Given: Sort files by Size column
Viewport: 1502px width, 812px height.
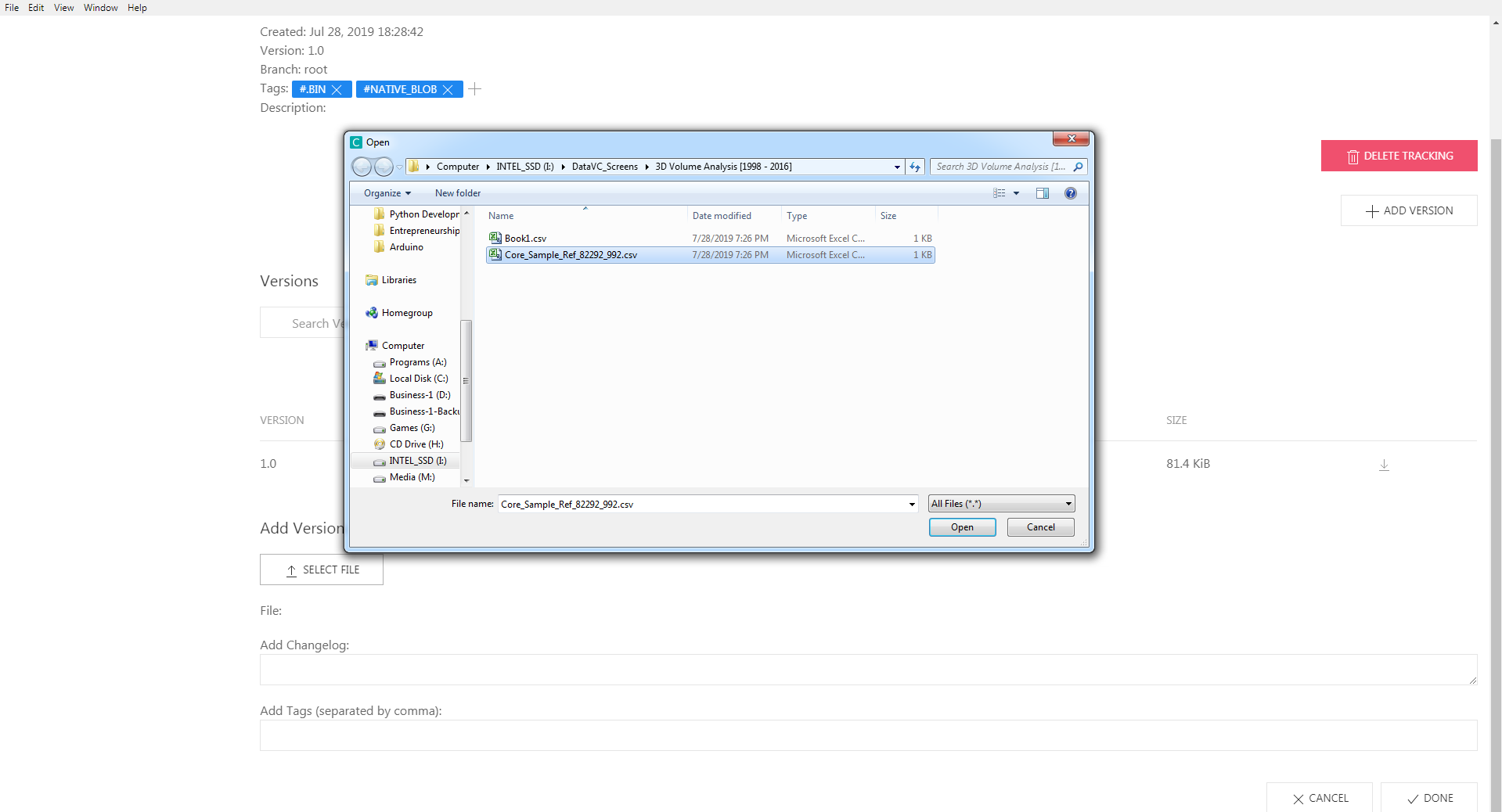Looking at the screenshot, I should (x=906, y=216).
